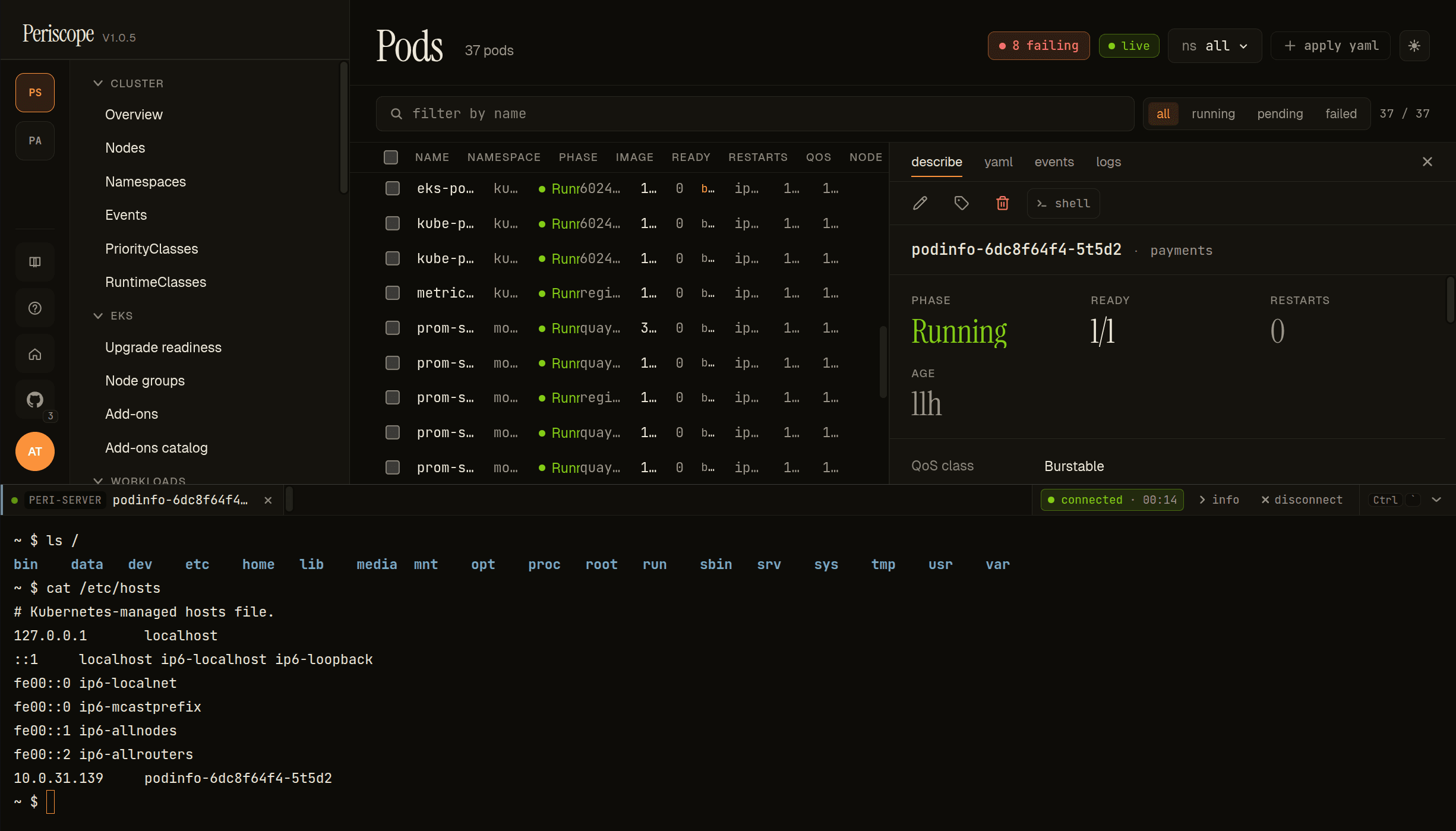Check the first kube-p… row checkbox
The image size is (1456, 831).
pyautogui.click(x=392, y=223)
